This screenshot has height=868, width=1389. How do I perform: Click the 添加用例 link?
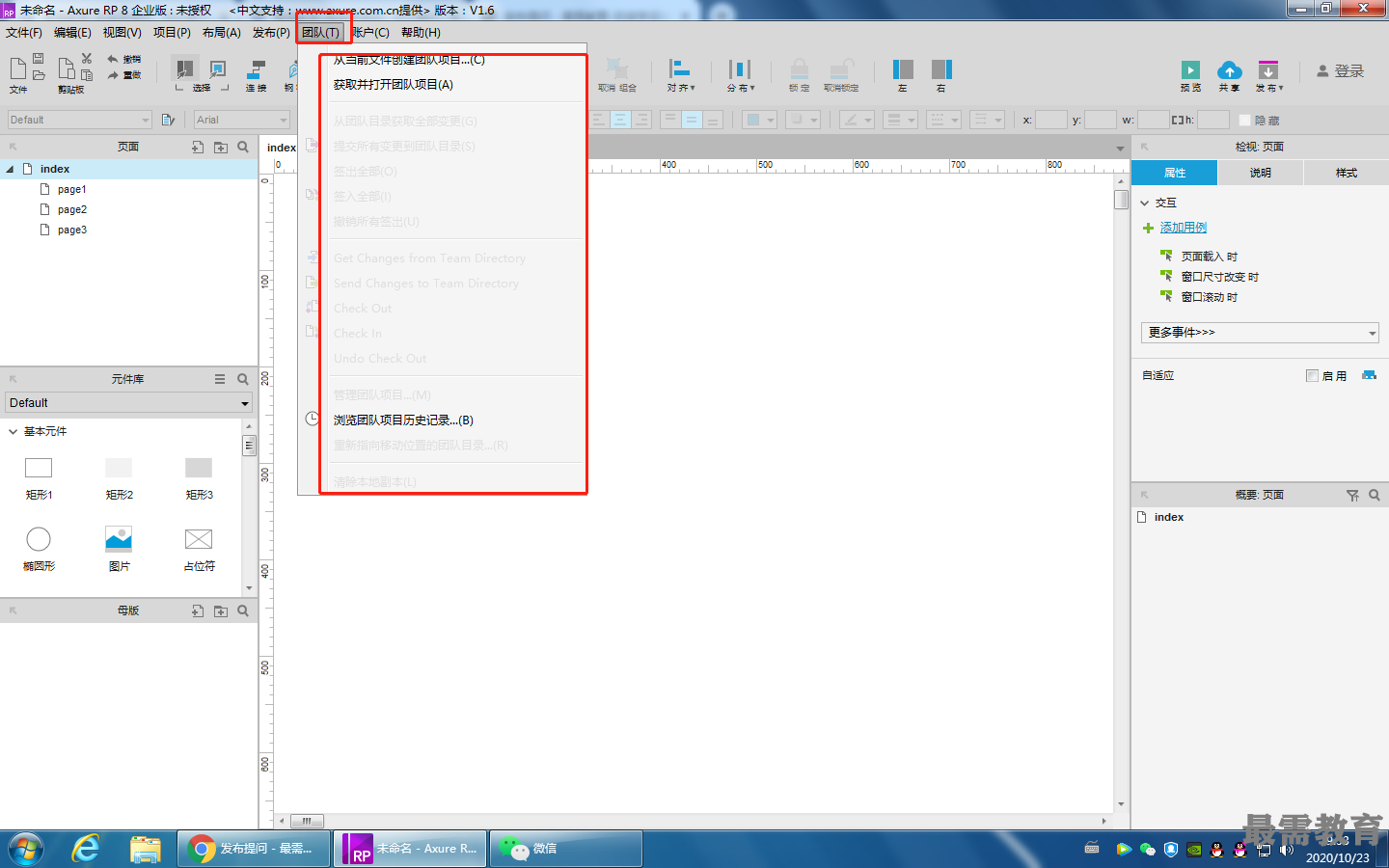pyautogui.click(x=1184, y=228)
